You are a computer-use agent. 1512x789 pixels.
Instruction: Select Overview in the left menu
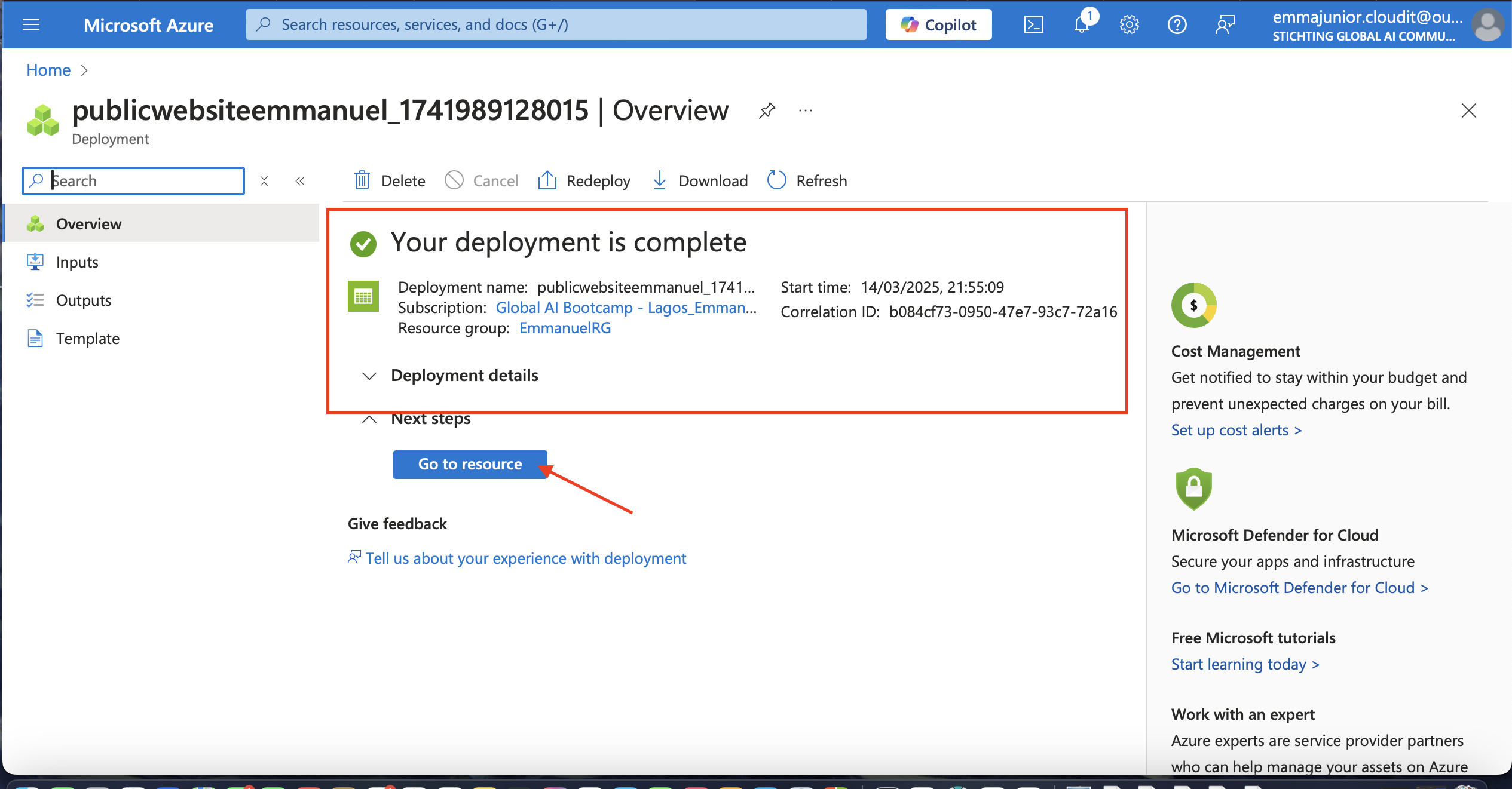[x=161, y=223]
